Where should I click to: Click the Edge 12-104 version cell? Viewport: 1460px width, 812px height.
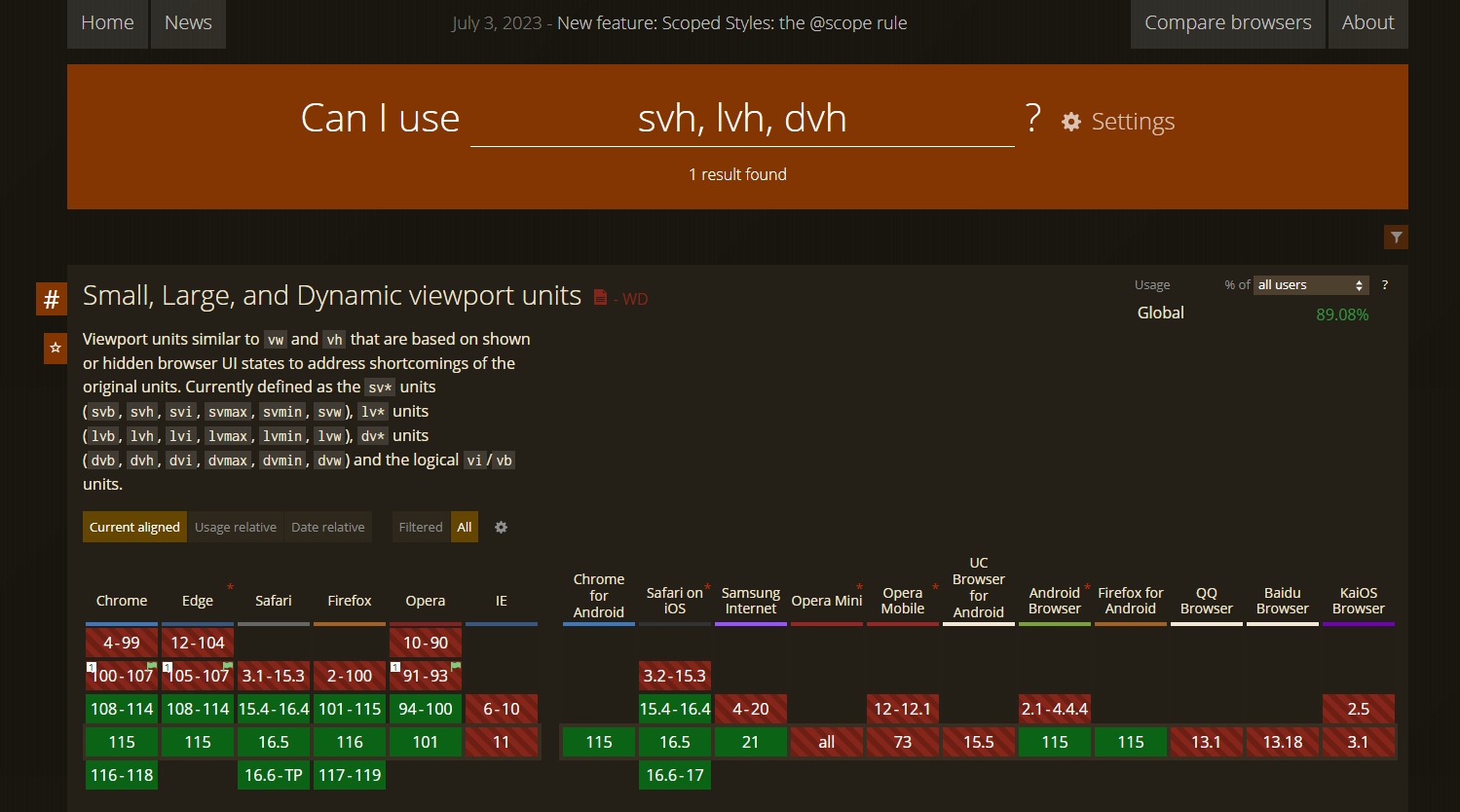pos(198,643)
